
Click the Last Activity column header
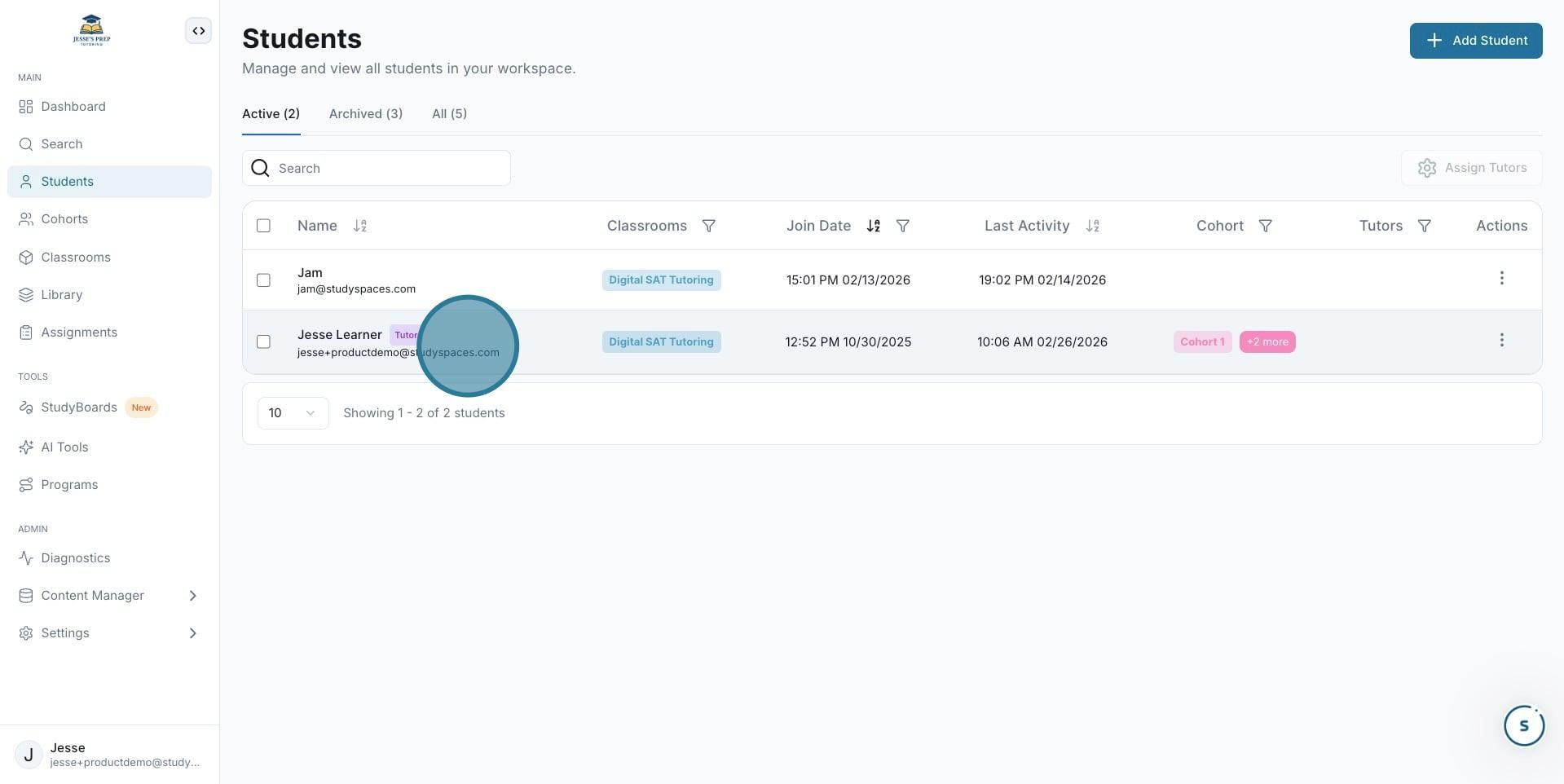pyautogui.click(x=1026, y=226)
